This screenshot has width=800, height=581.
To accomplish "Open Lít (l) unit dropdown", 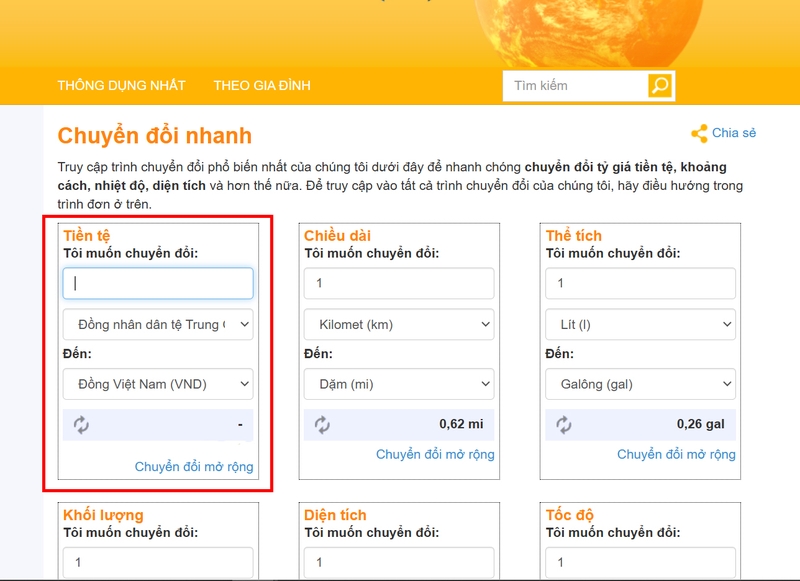I will (640, 324).
